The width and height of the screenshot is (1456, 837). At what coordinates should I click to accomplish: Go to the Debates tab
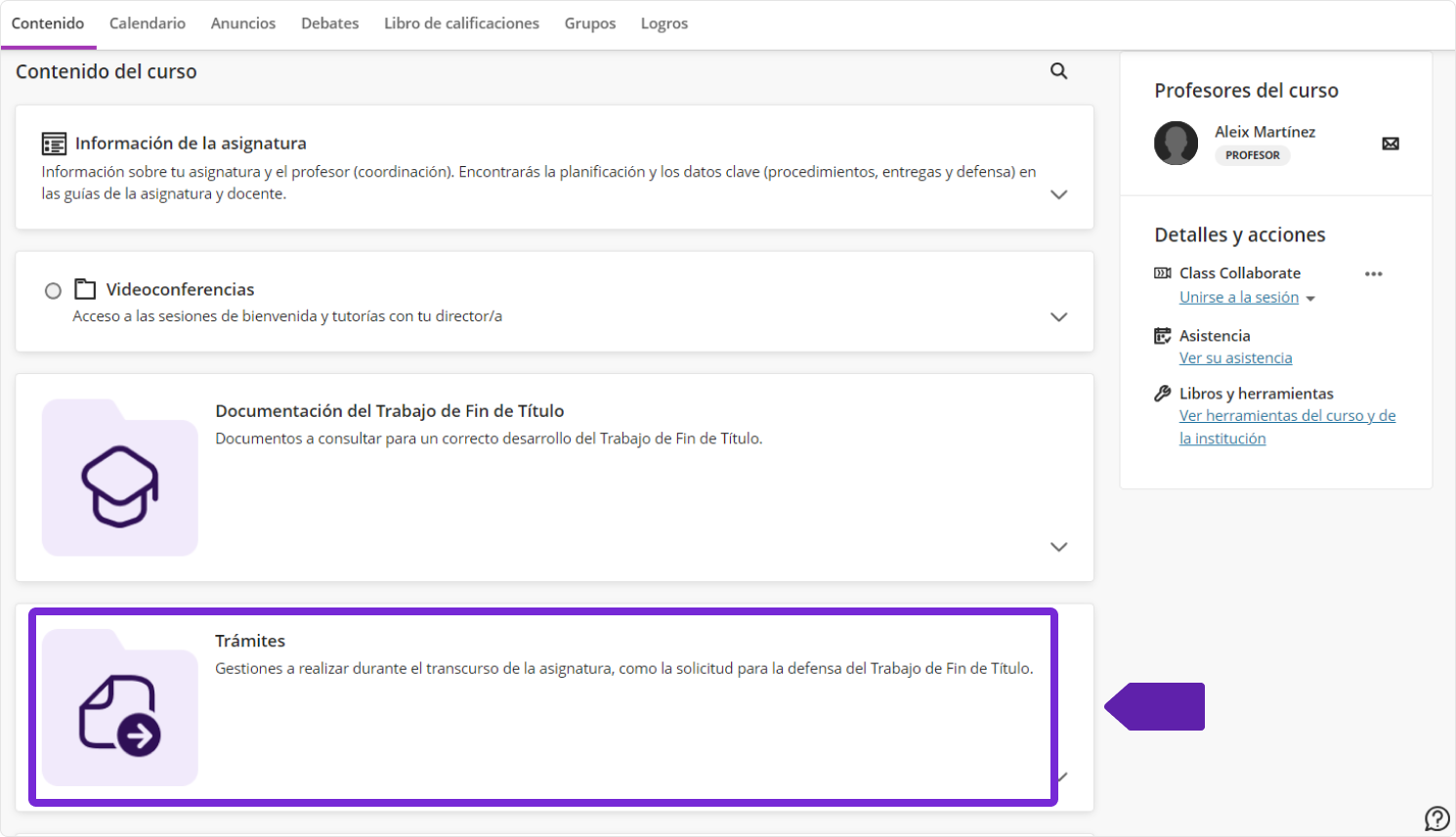point(329,23)
